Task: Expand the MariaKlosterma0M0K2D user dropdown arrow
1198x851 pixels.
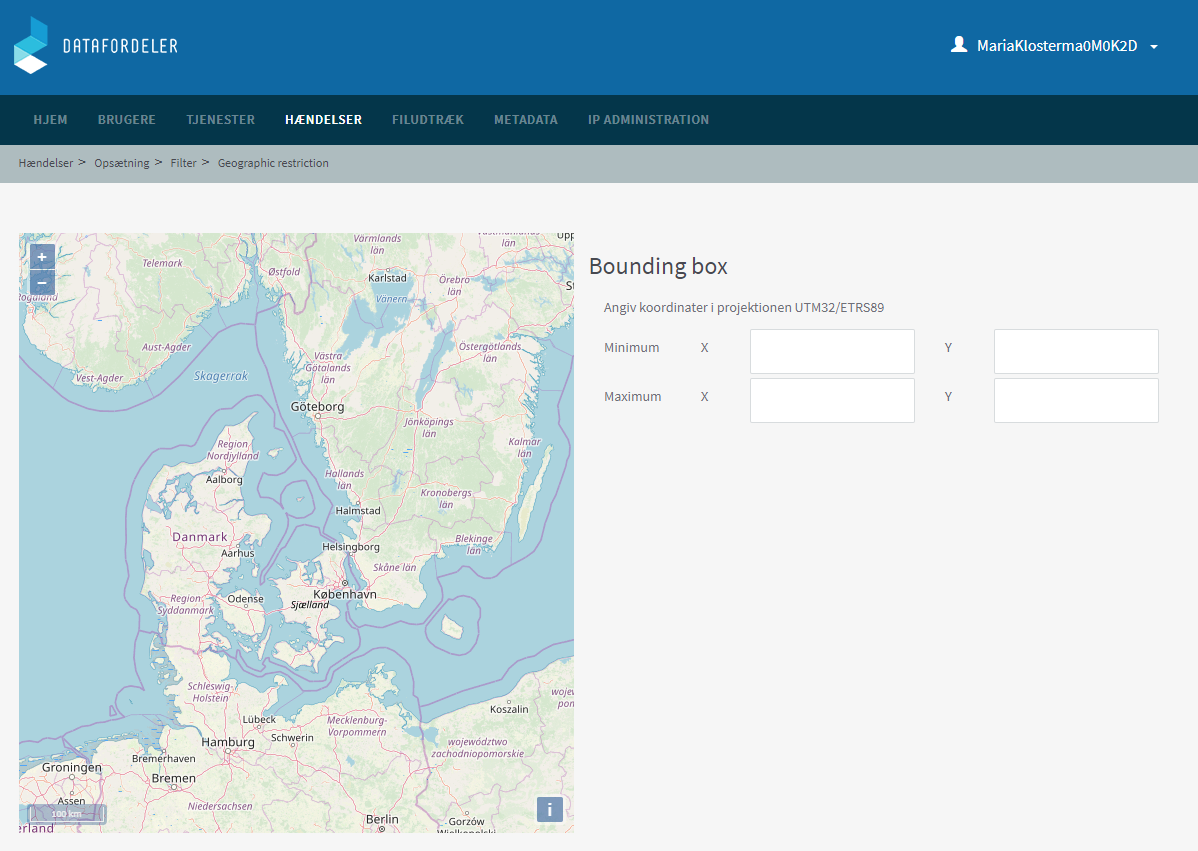Action: tap(1154, 47)
